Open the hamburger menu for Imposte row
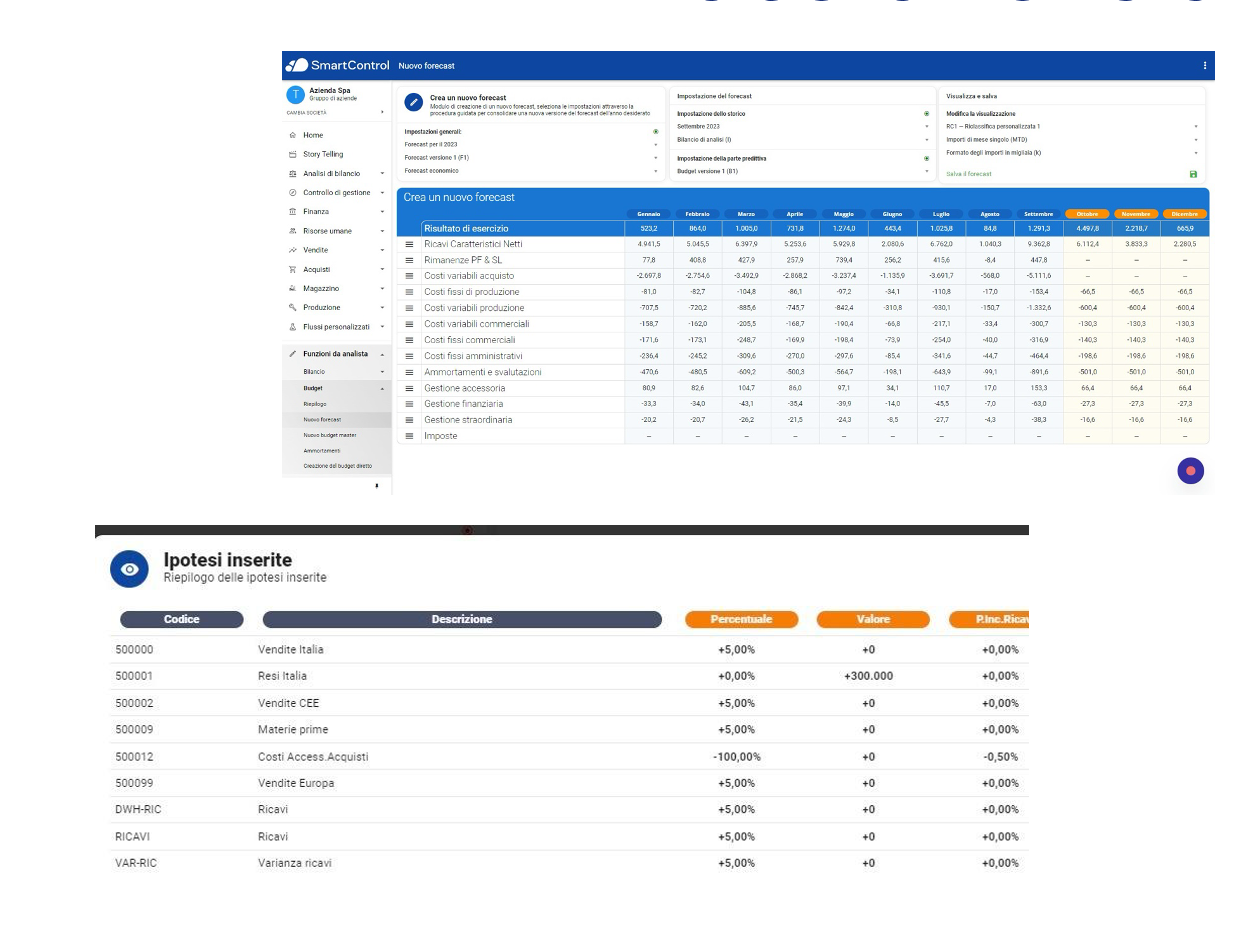Image resolution: width=1252 pixels, height=948 pixels. (409, 436)
